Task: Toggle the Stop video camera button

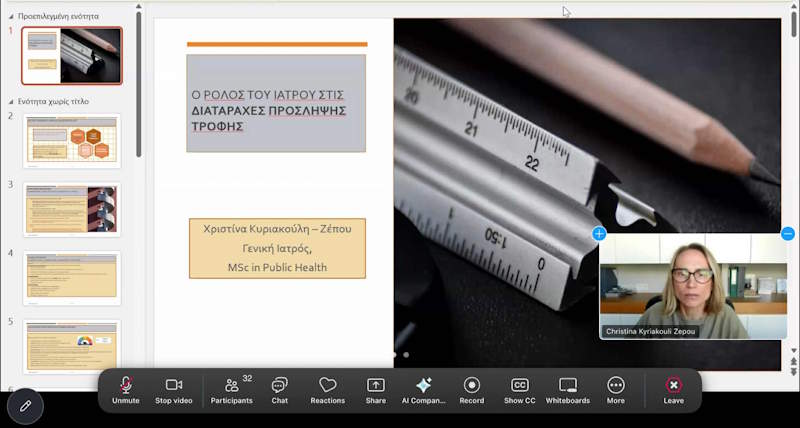Action: [x=175, y=385]
